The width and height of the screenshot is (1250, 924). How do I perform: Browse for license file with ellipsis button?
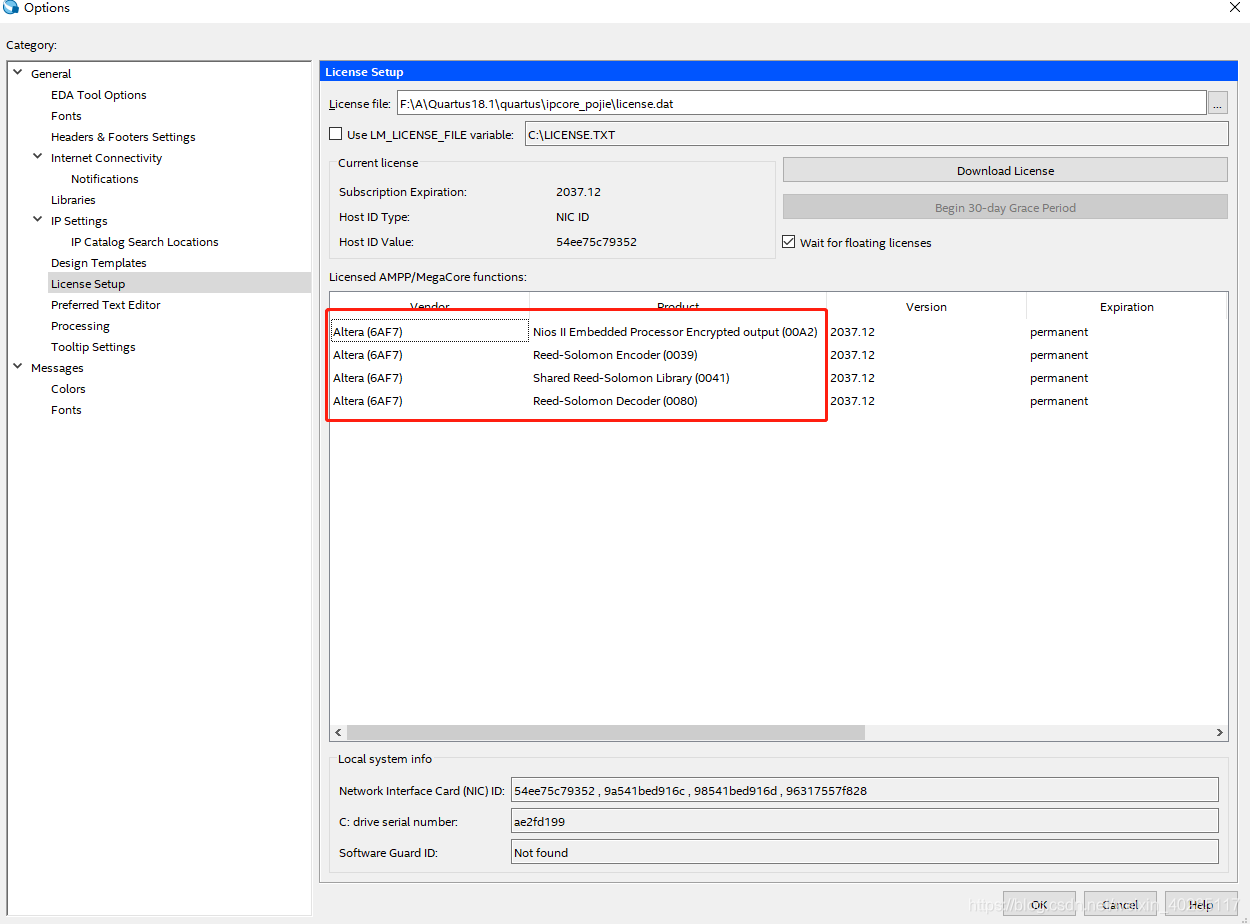click(x=1217, y=103)
